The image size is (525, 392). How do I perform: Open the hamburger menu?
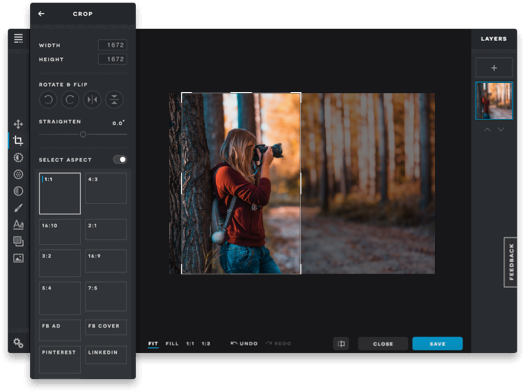pos(18,38)
